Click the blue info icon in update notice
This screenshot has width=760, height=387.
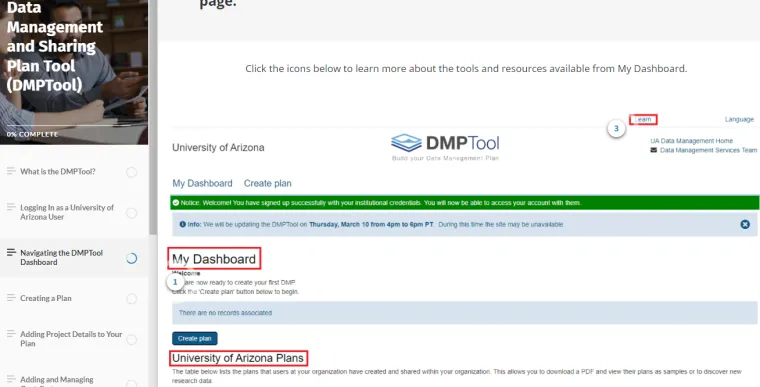(x=183, y=225)
